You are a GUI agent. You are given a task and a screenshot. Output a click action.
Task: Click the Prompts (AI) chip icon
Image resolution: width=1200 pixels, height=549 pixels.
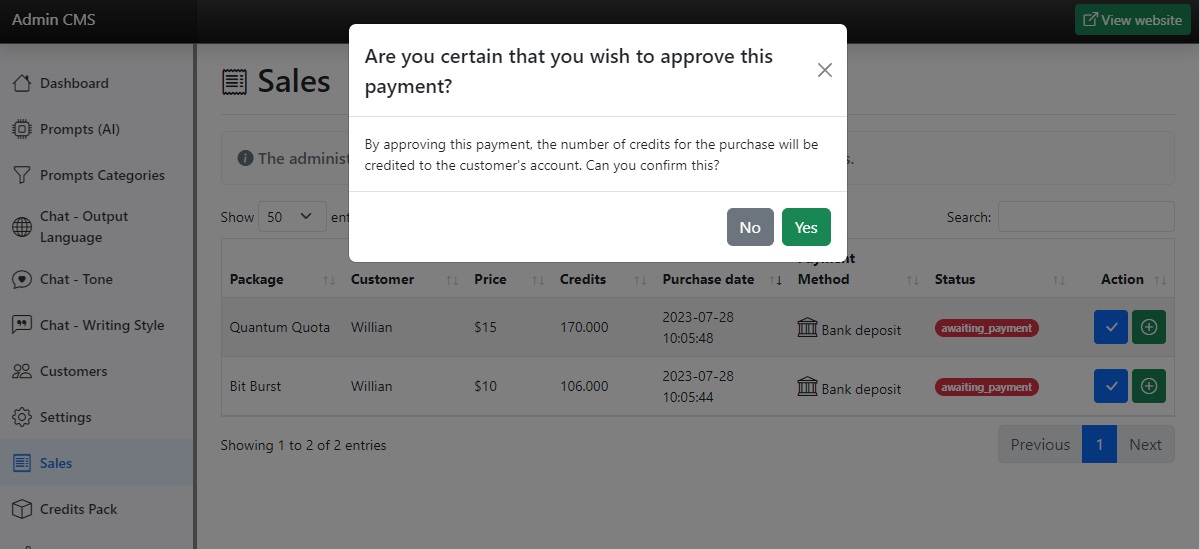[22, 129]
